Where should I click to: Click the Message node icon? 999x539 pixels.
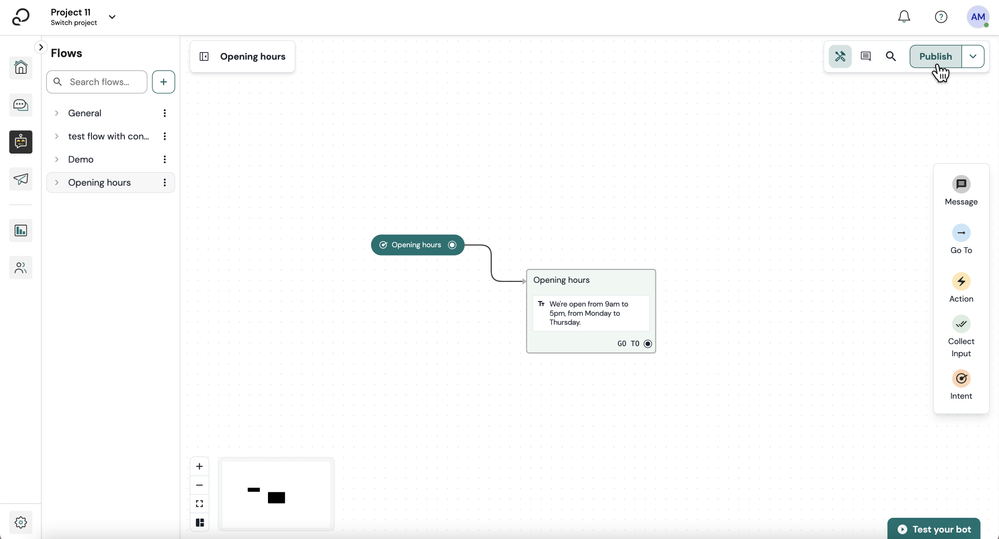point(961,184)
